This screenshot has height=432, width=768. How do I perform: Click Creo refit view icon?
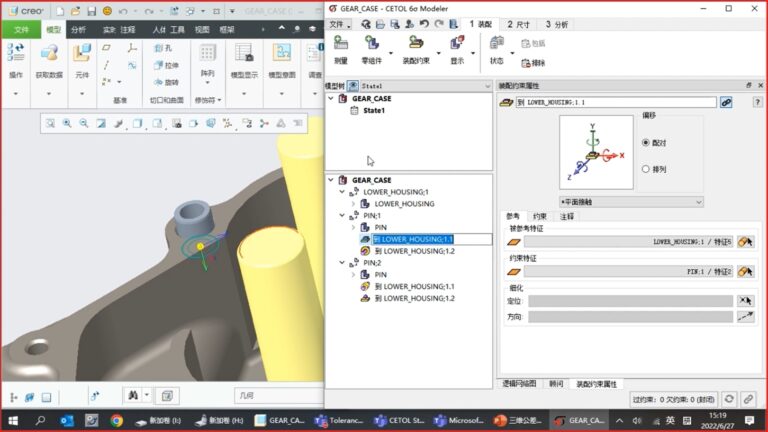(50, 123)
